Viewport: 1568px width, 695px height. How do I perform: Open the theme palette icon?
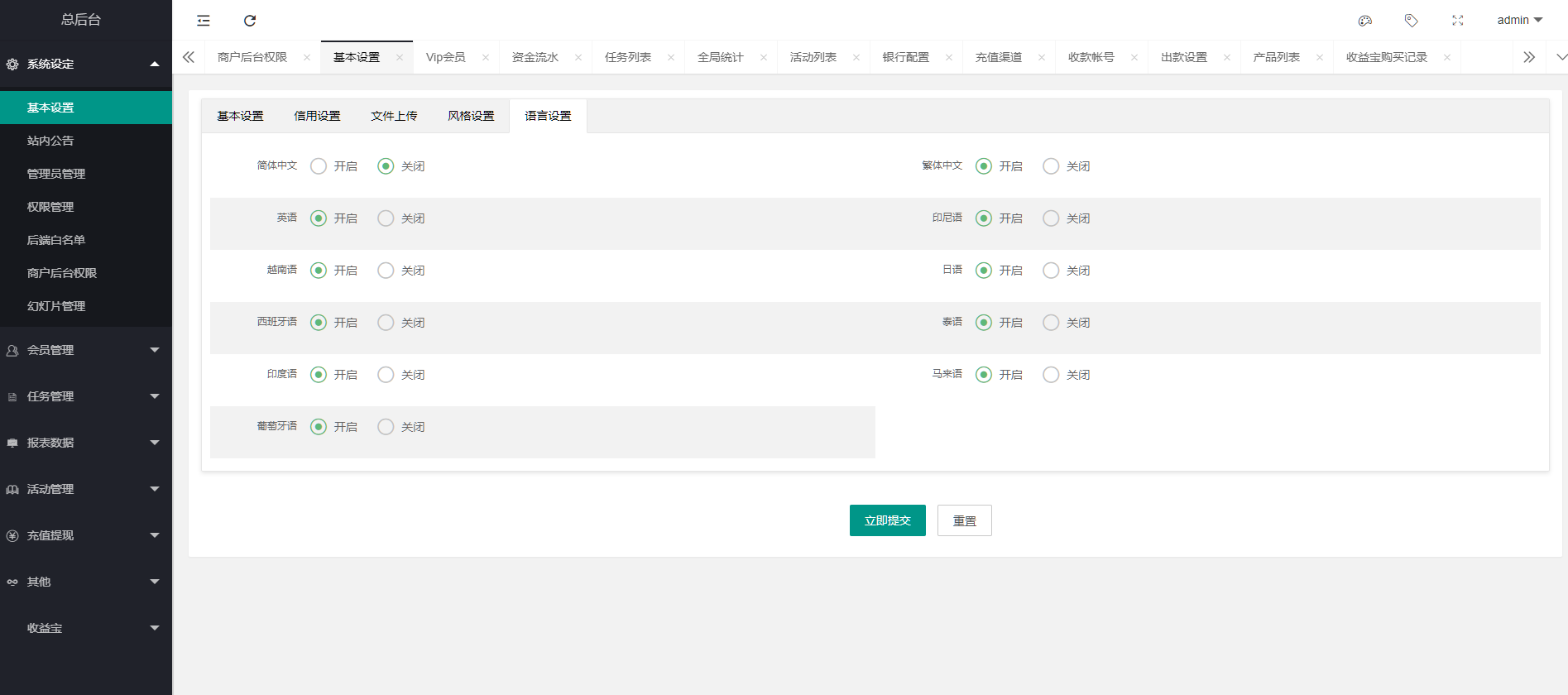pos(1365,21)
